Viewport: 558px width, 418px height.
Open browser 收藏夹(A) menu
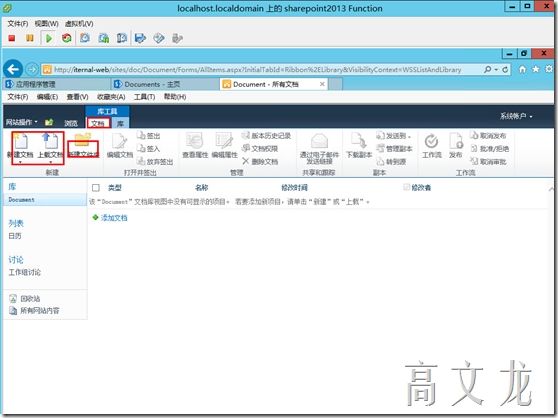point(111,97)
